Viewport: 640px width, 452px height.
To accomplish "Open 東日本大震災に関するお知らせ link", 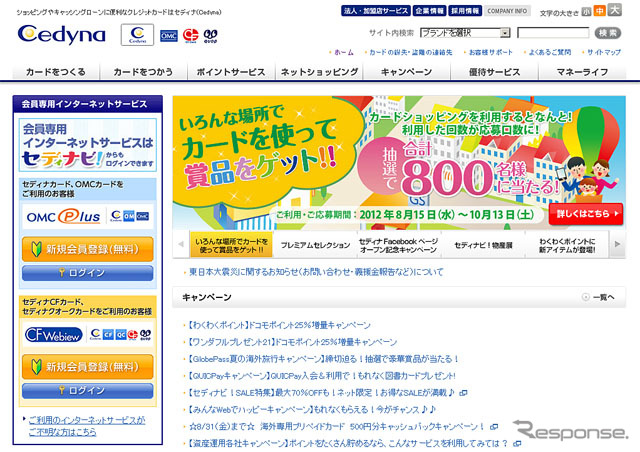I will click(316, 272).
